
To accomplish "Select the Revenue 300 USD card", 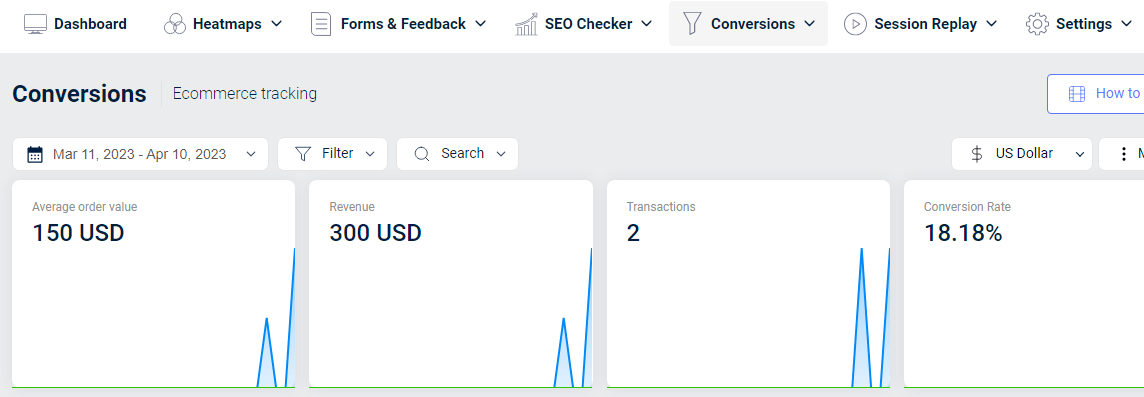I will (x=451, y=284).
